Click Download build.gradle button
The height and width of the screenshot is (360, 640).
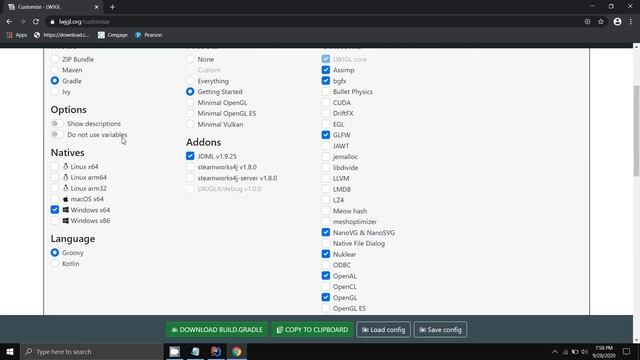tap(217, 330)
